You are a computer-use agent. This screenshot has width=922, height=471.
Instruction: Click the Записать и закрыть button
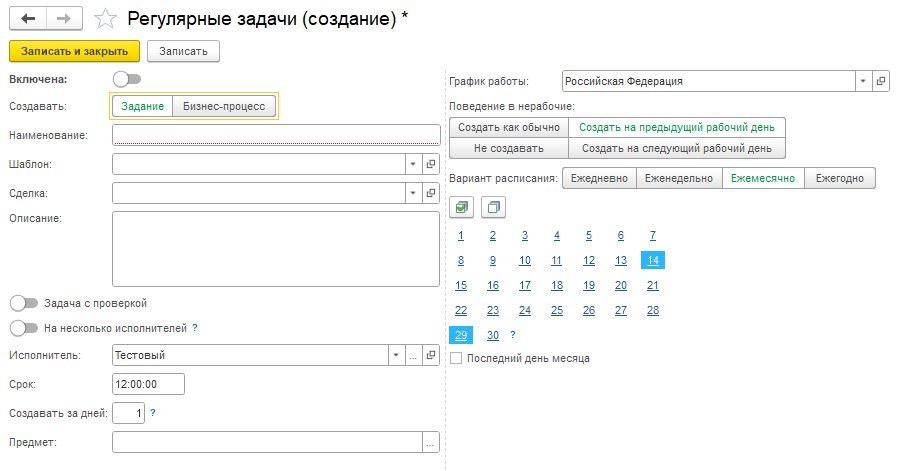tap(75, 51)
